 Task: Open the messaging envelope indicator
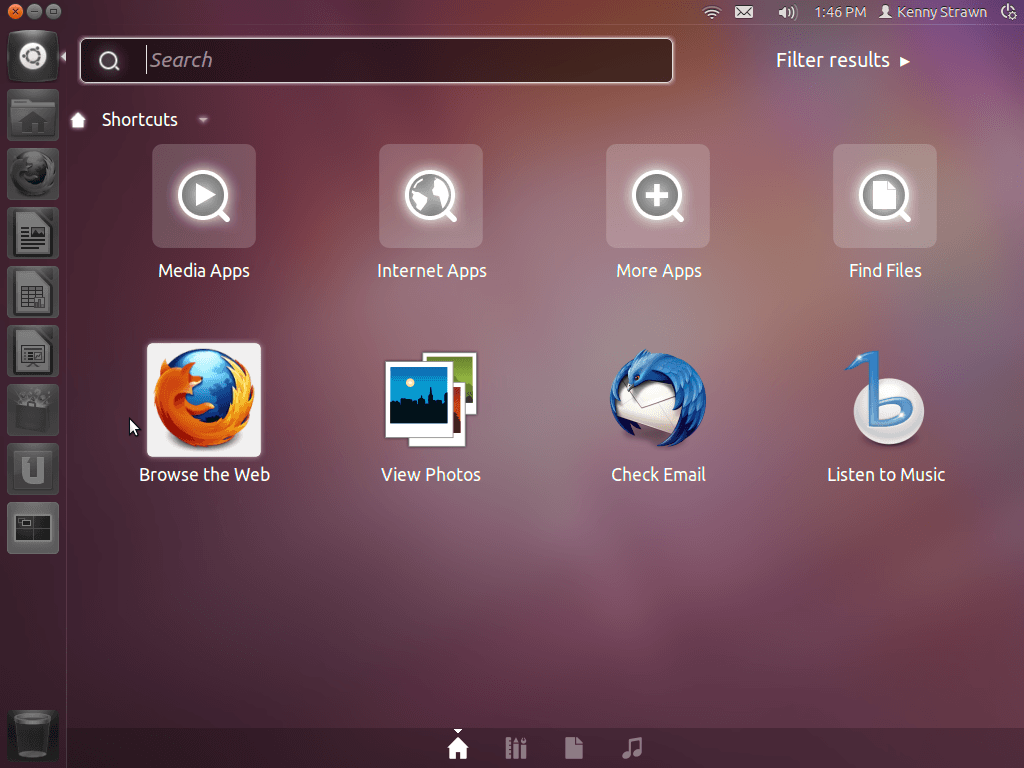point(744,12)
